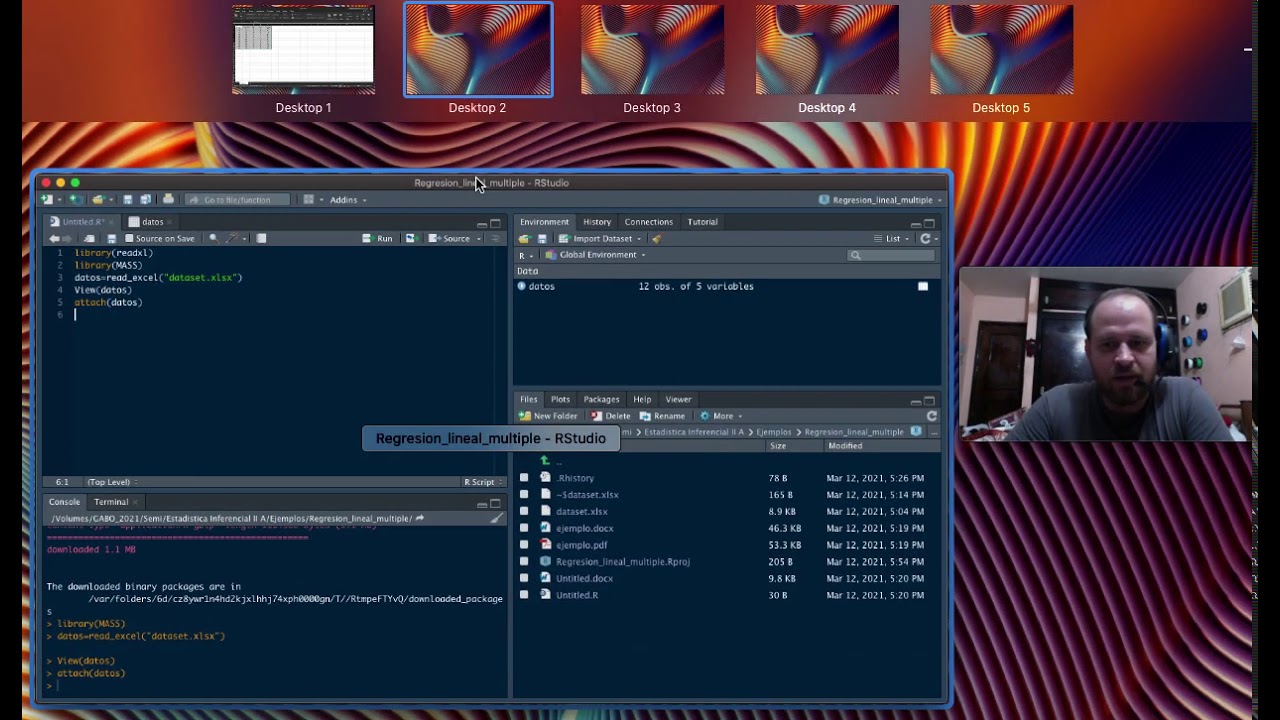This screenshot has width=1280, height=720.
Task: Clear environment objects with the broom icon
Action: point(657,239)
